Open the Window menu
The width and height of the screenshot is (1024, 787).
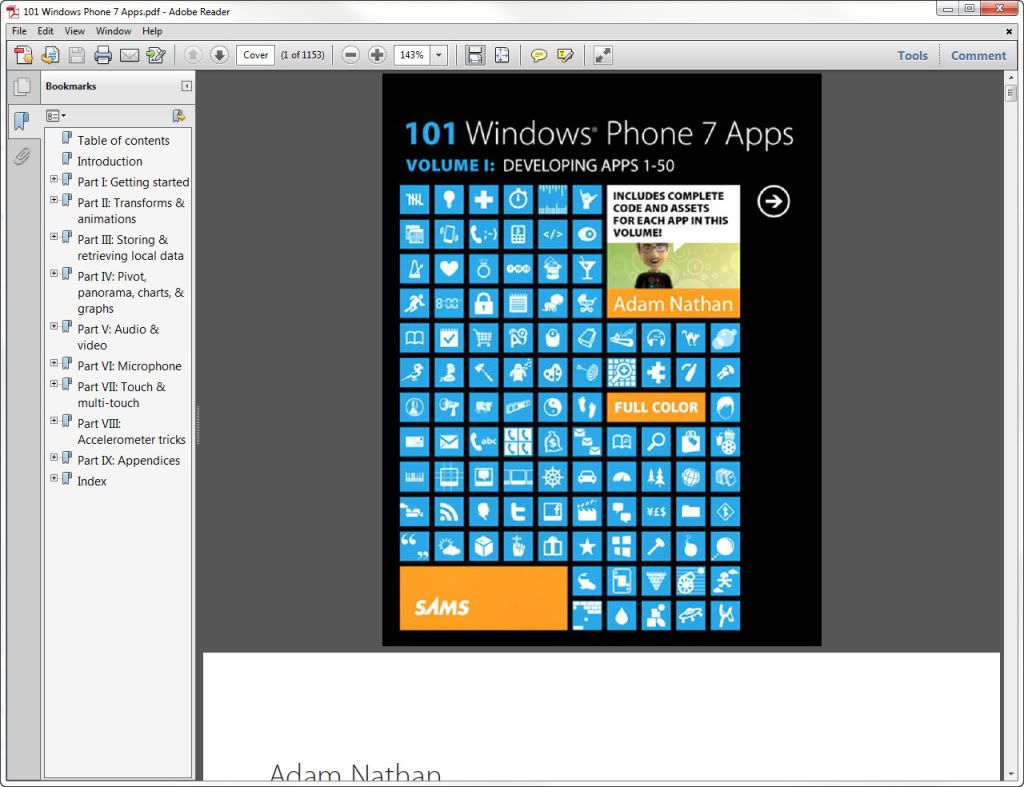[113, 31]
